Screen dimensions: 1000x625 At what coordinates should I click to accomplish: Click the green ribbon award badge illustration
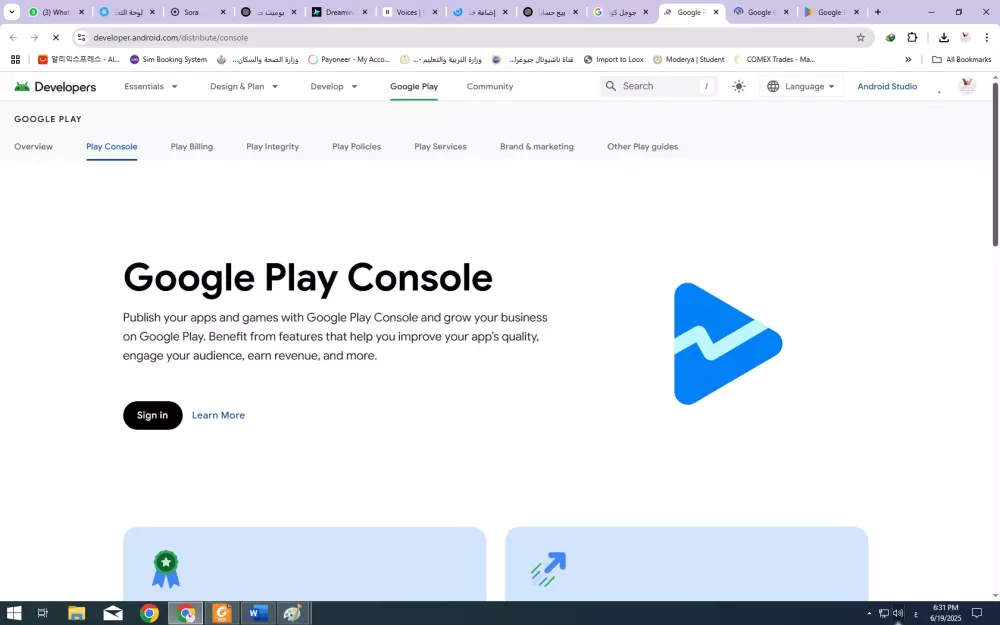tap(164, 567)
